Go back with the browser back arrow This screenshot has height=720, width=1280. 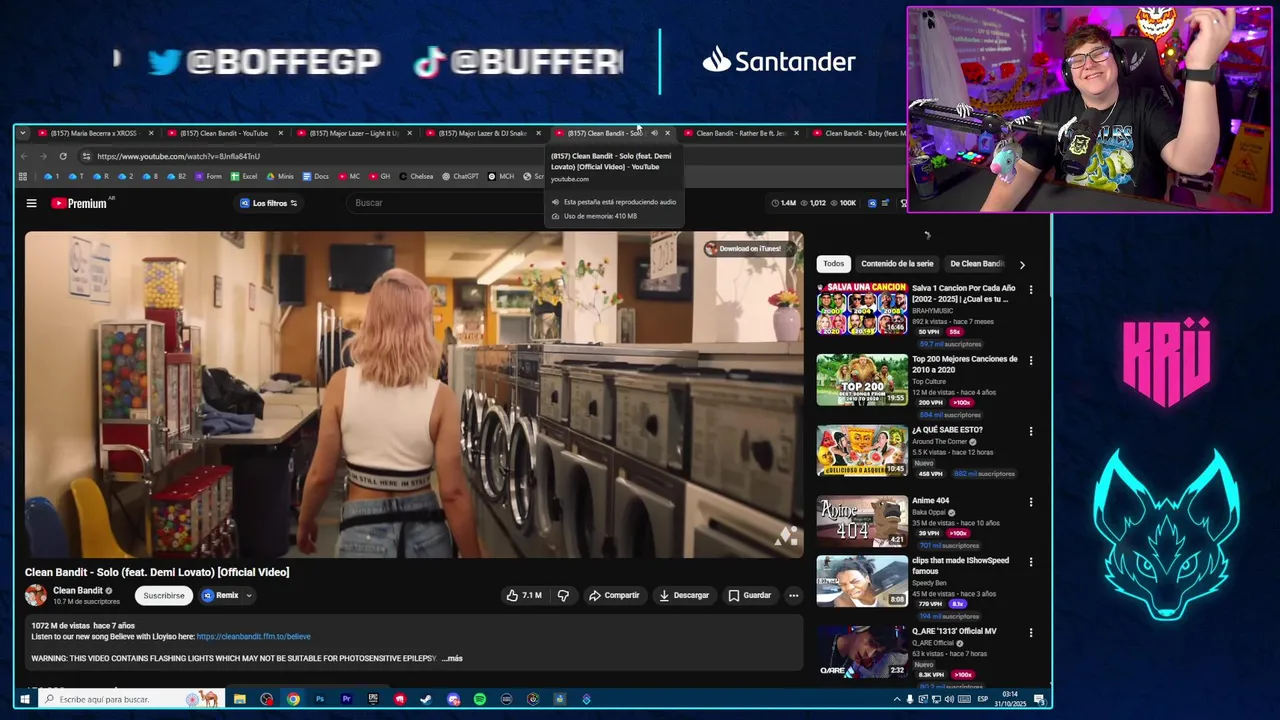(x=24, y=156)
